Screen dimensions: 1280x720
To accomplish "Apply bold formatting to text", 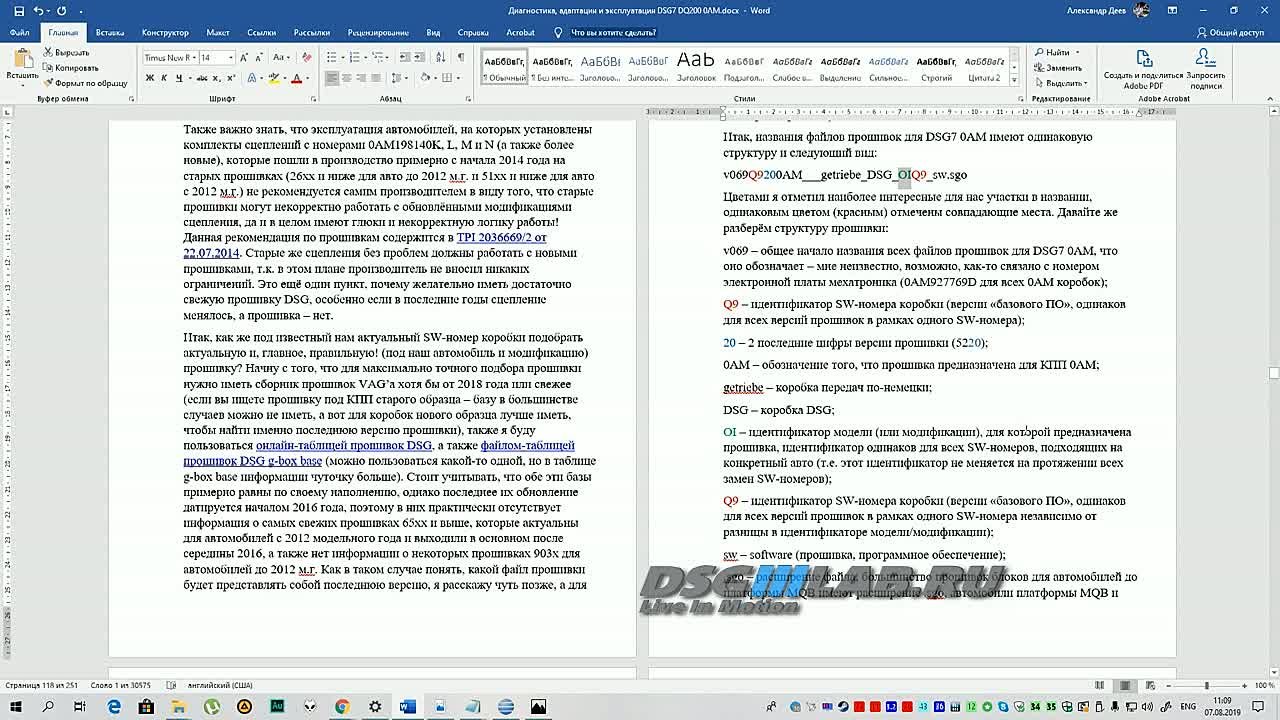I will 149,78.
